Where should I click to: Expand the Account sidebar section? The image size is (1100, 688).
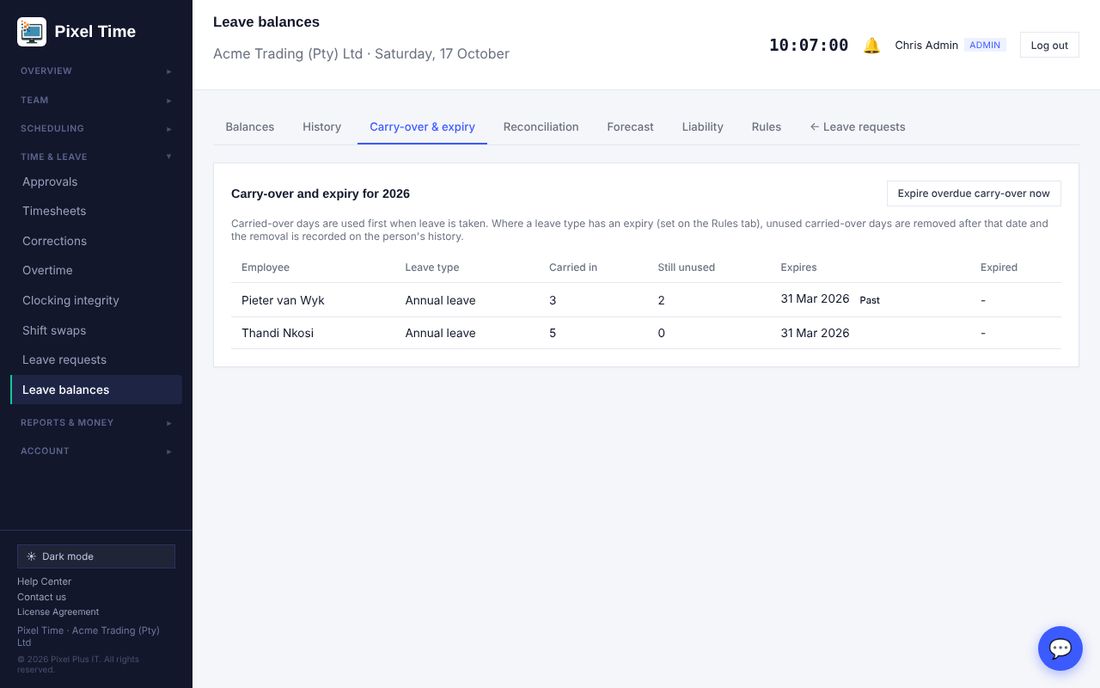[x=96, y=451]
